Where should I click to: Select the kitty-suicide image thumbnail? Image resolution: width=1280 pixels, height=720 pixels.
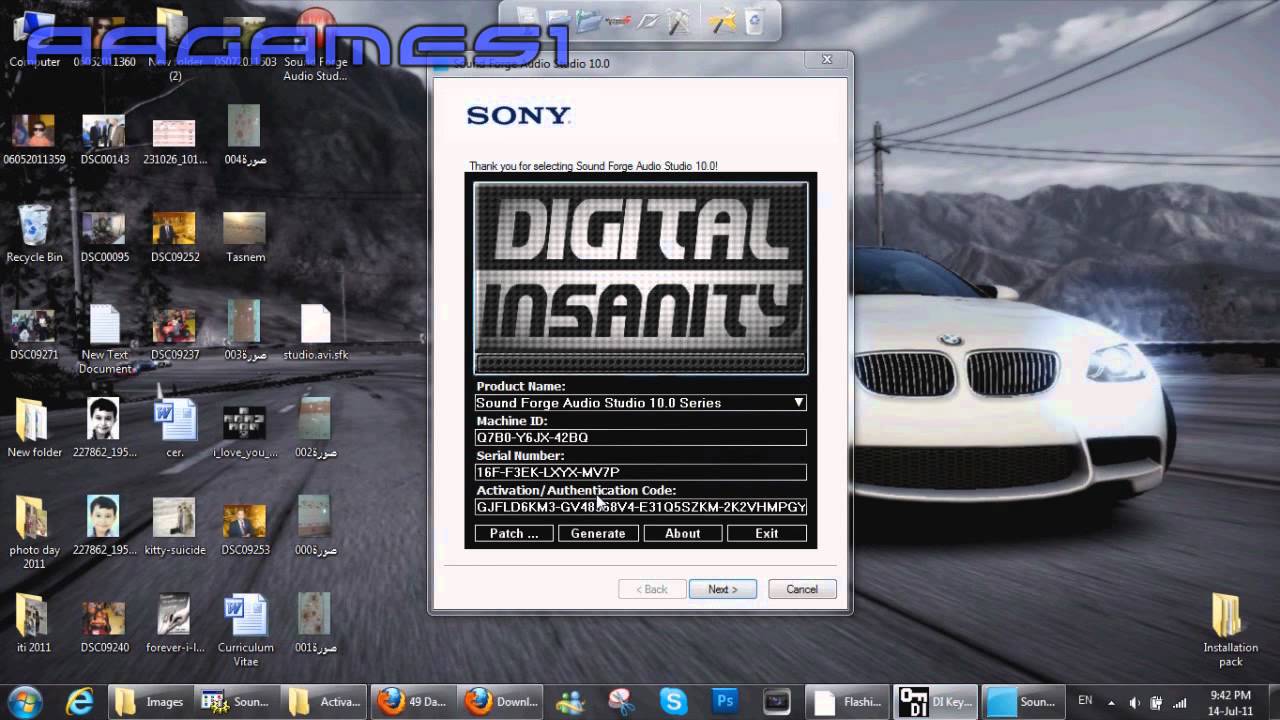pos(175,526)
